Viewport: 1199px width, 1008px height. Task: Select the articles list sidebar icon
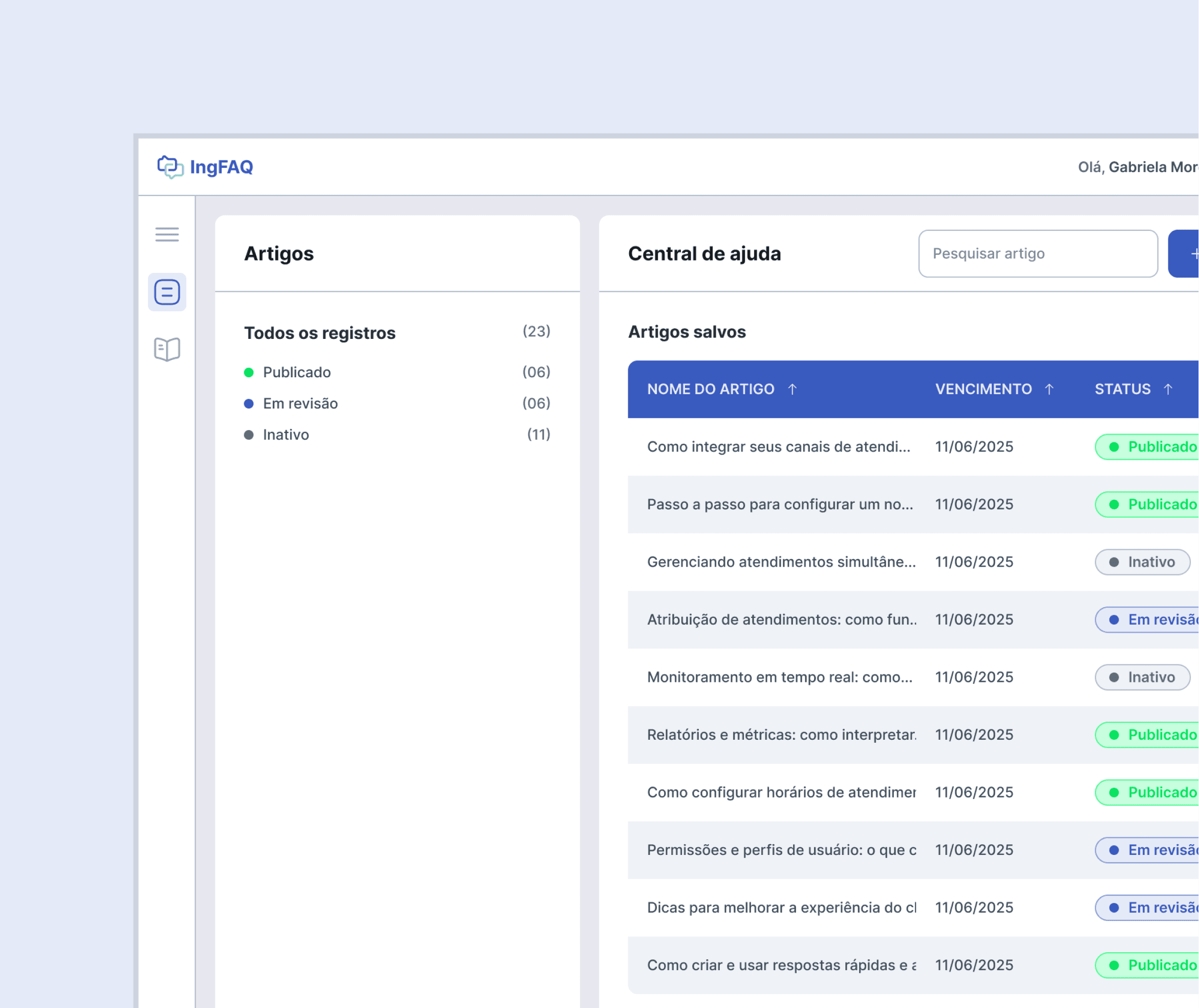click(167, 292)
